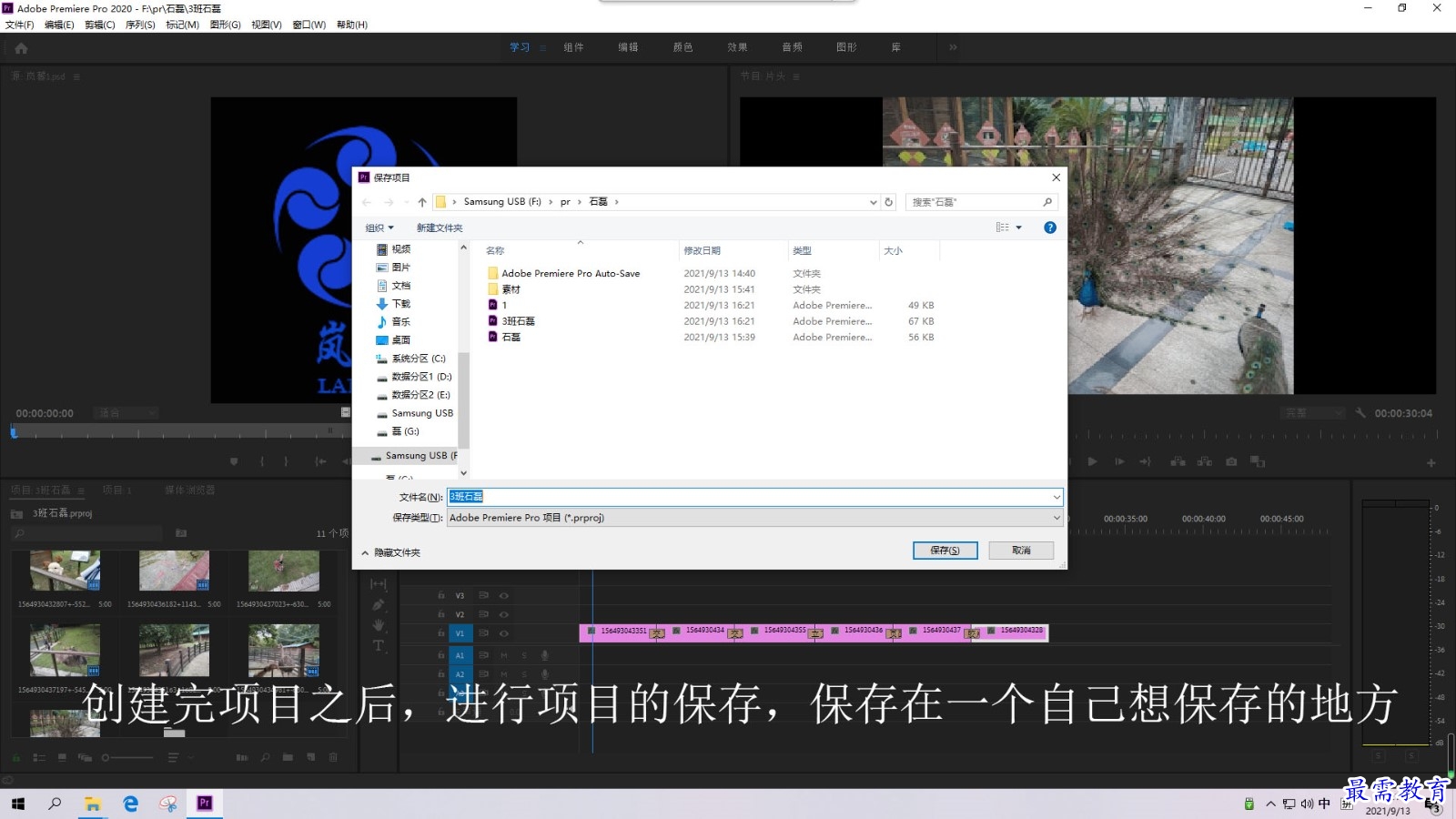Image resolution: width=1456 pixels, height=819 pixels.
Task: Open the 文件名 filename dropdown arrow
Action: point(1057,497)
